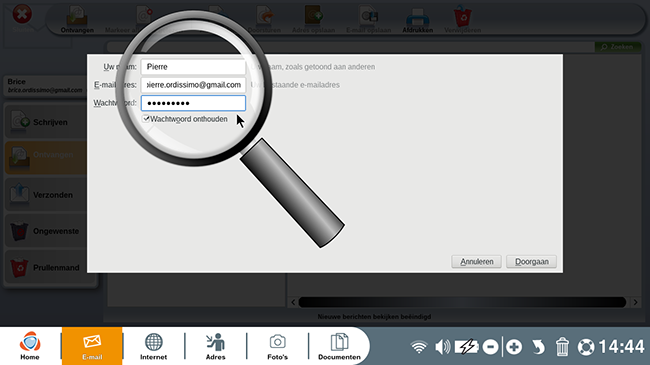650x365 pixels.
Task: Click the Doorsturen toolbar icon
Action: (264, 20)
